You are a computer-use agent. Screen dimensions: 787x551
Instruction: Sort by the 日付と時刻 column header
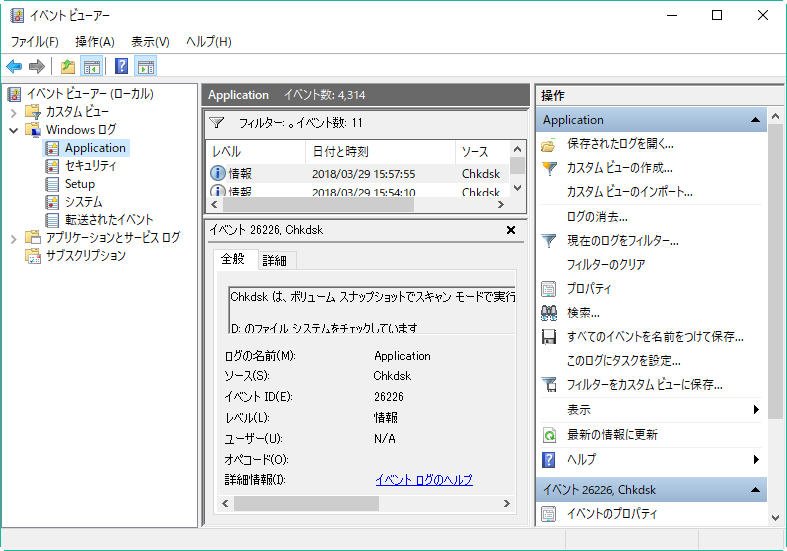tap(380, 152)
